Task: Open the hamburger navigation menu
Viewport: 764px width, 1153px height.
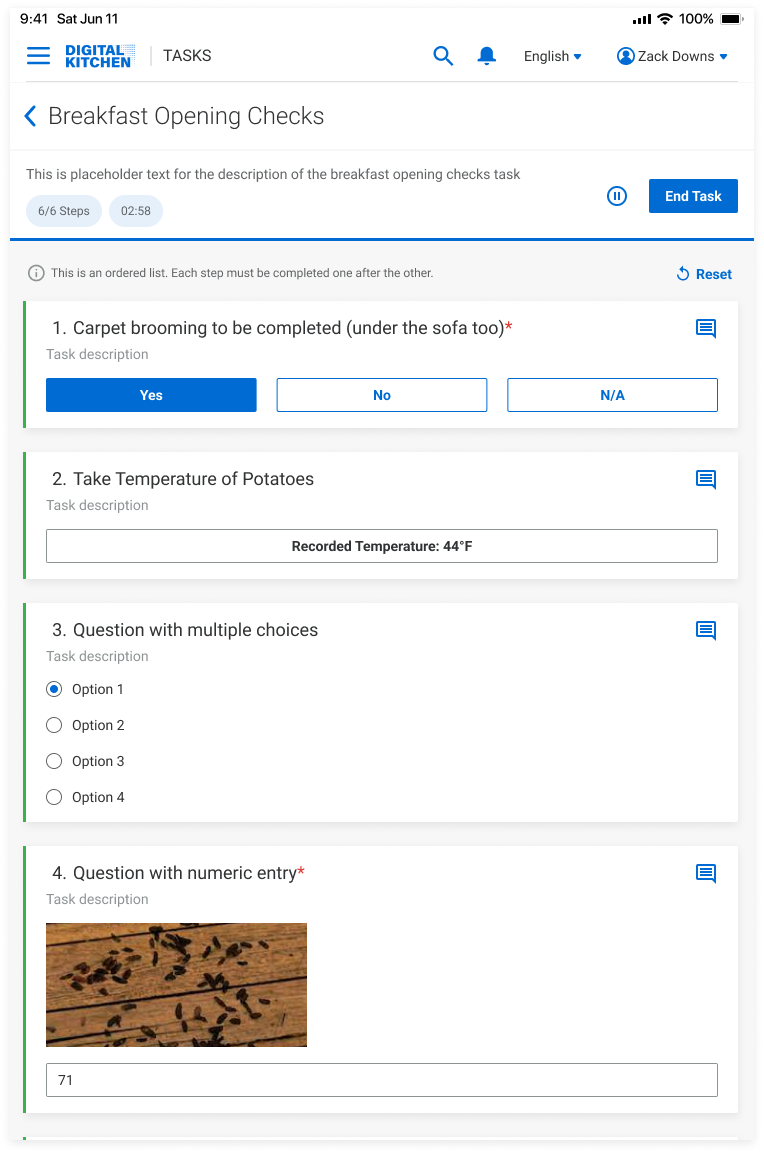Action: coord(38,56)
